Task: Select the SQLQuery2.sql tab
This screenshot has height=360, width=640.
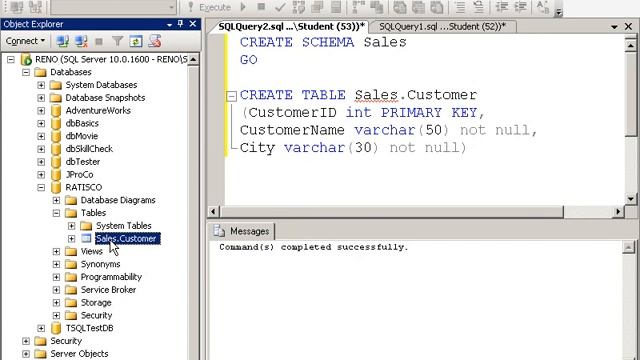Action: click(x=291, y=27)
